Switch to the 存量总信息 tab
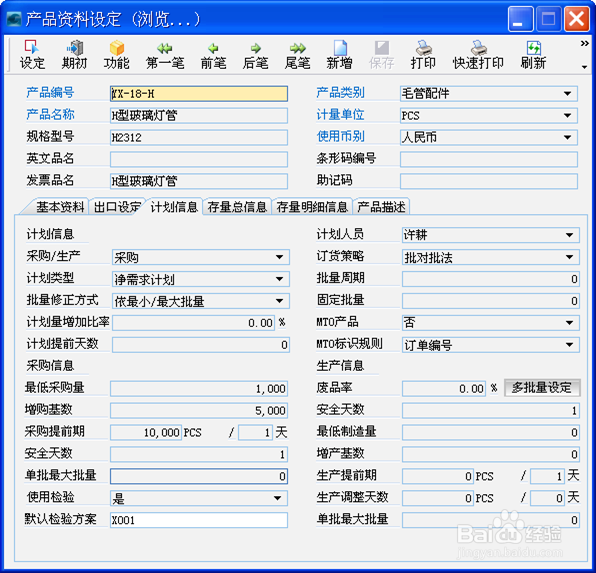 [237, 207]
